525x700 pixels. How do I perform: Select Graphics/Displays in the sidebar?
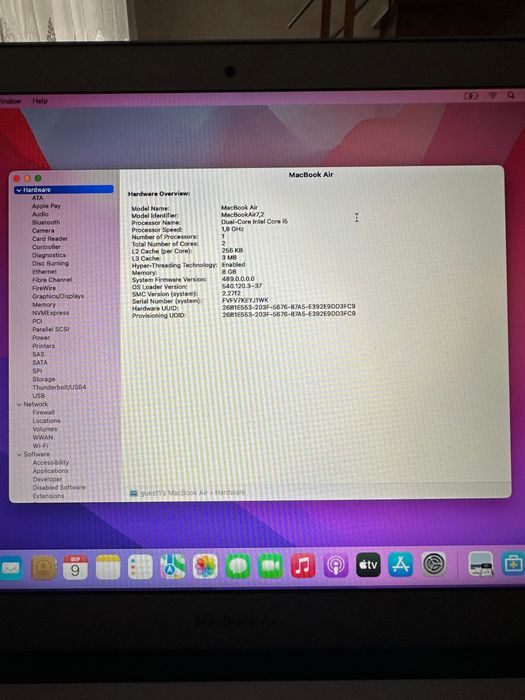(58, 296)
